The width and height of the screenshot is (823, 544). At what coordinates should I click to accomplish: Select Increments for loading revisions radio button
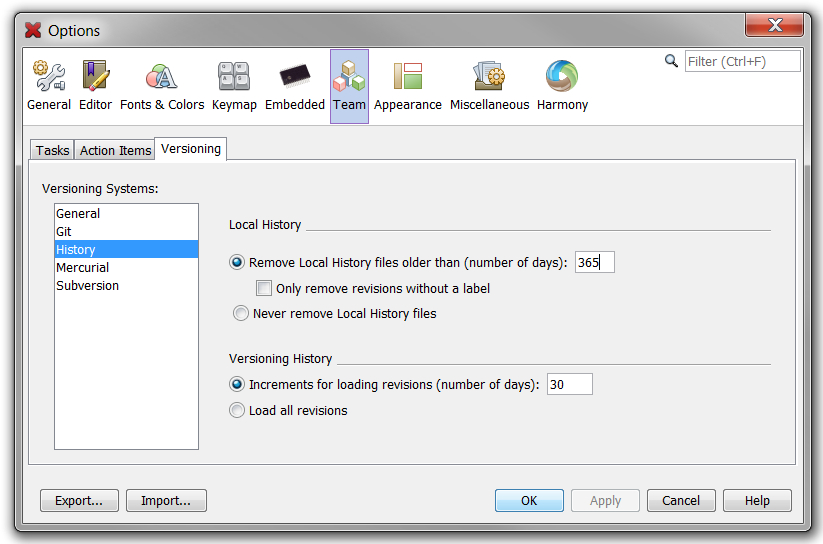[x=237, y=385]
